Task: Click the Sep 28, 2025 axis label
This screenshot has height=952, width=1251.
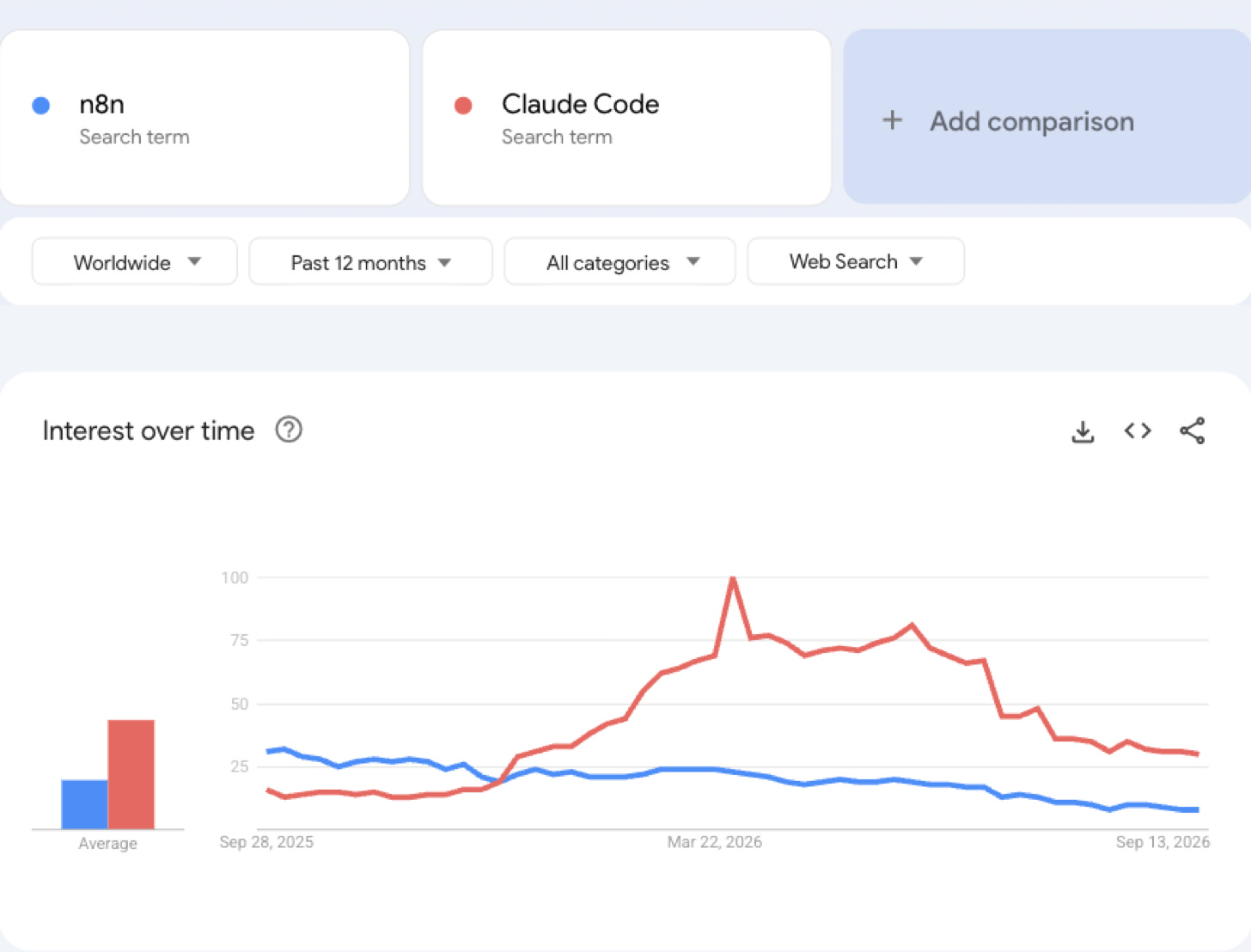Action: [266, 842]
